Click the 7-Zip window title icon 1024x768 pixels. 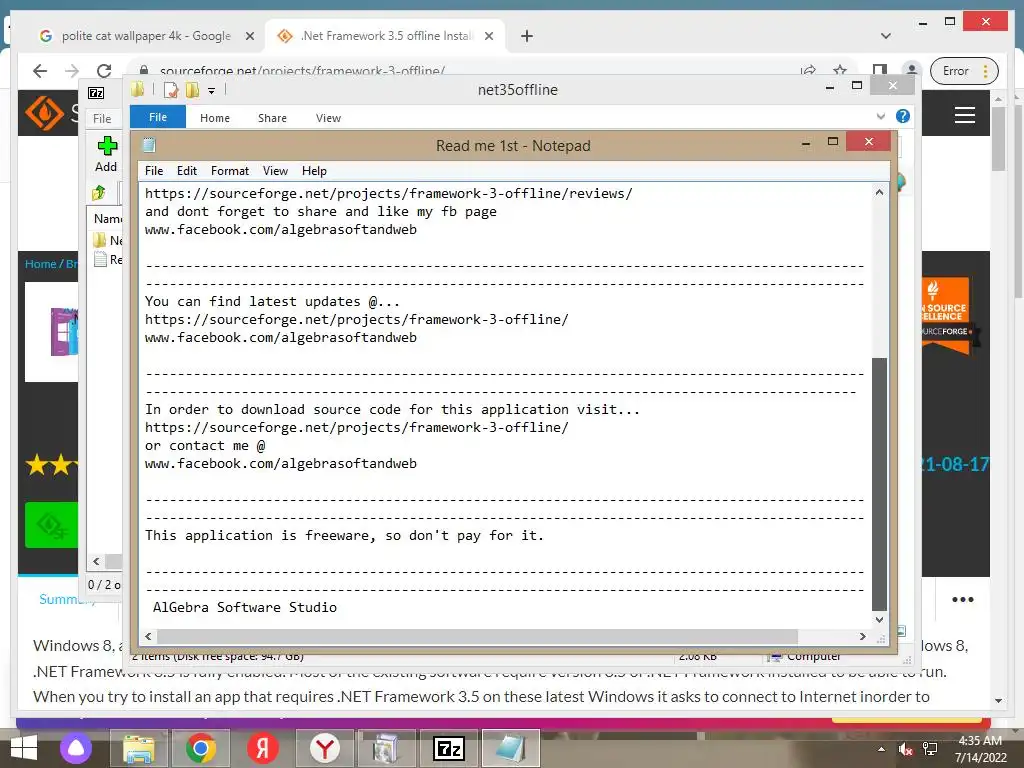click(x=96, y=93)
